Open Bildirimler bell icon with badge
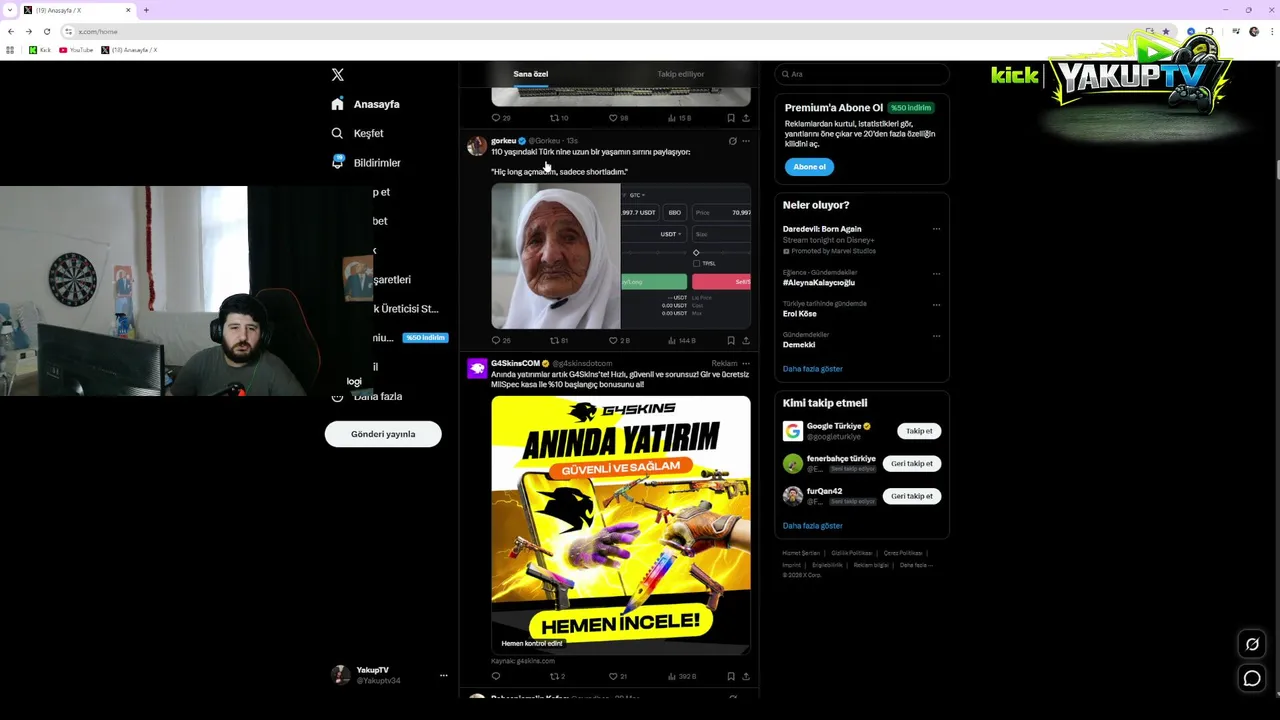1280x720 pixels. pos(337,162)
